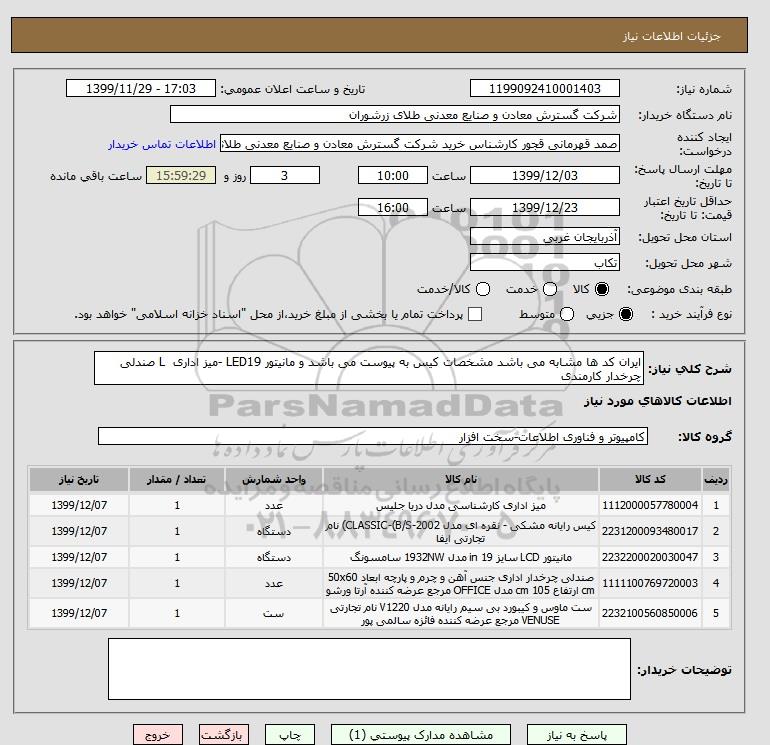Click the مانیتور LCD 1932NW item name
This screenshot has width=770, height=745.
click(461, 557)
